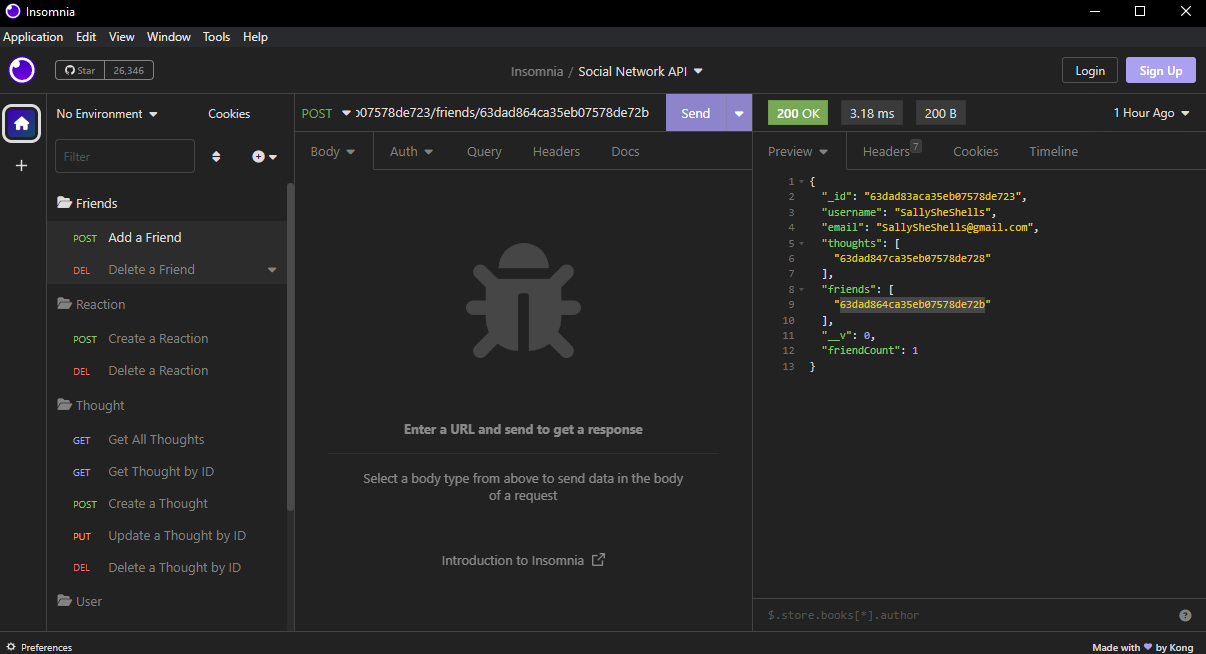Screen dimensions: 1206x654
Task: Click the sort order arrows icon
Action: pos(216,156)
